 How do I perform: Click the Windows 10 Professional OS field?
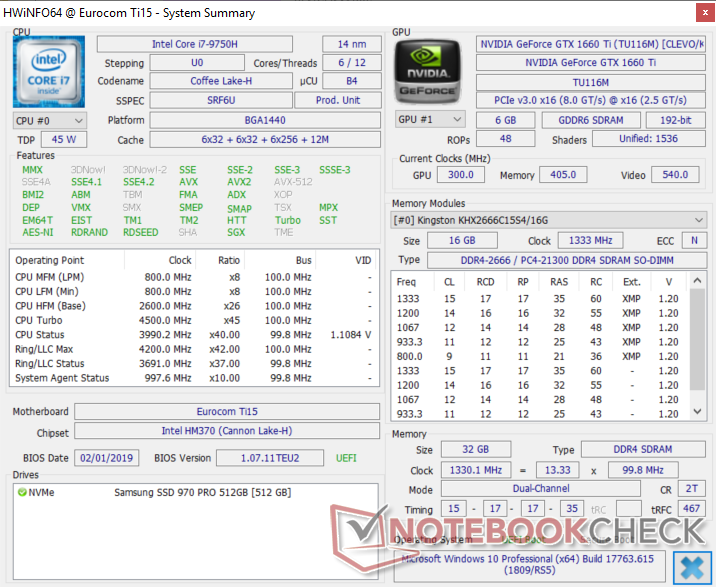[x=529, y=565]
